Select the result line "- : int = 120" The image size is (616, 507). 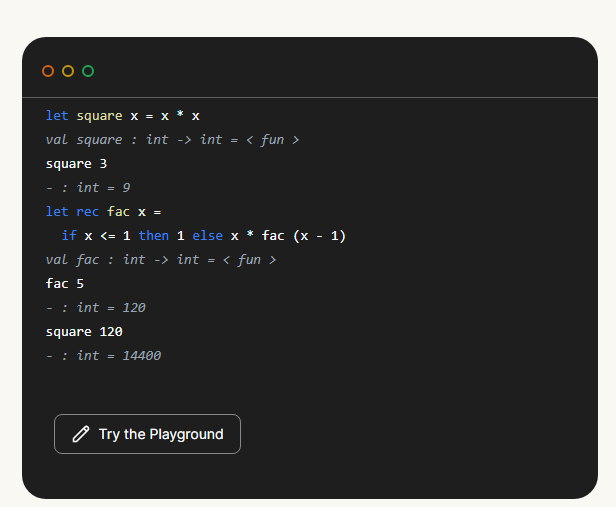point(96,308)
